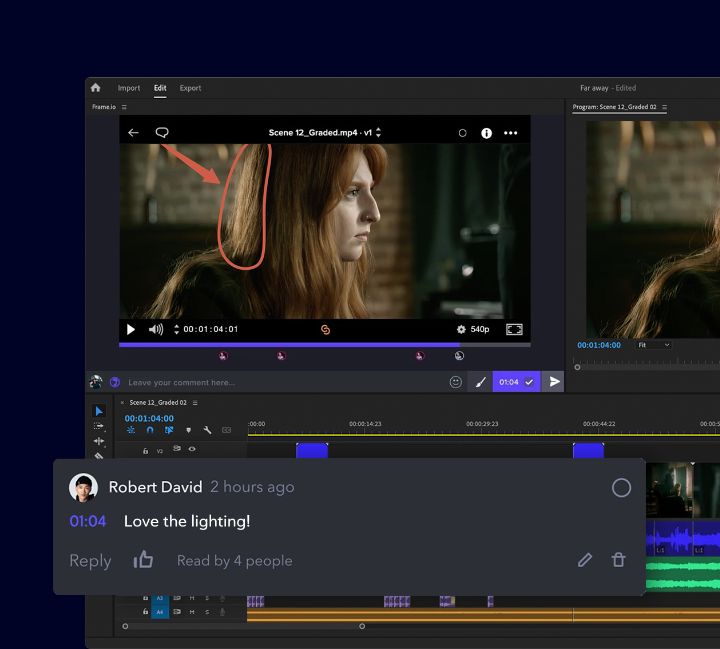Open the three-dot more options menu
This screenshot has height=649, width=720.
pos(511,133)
